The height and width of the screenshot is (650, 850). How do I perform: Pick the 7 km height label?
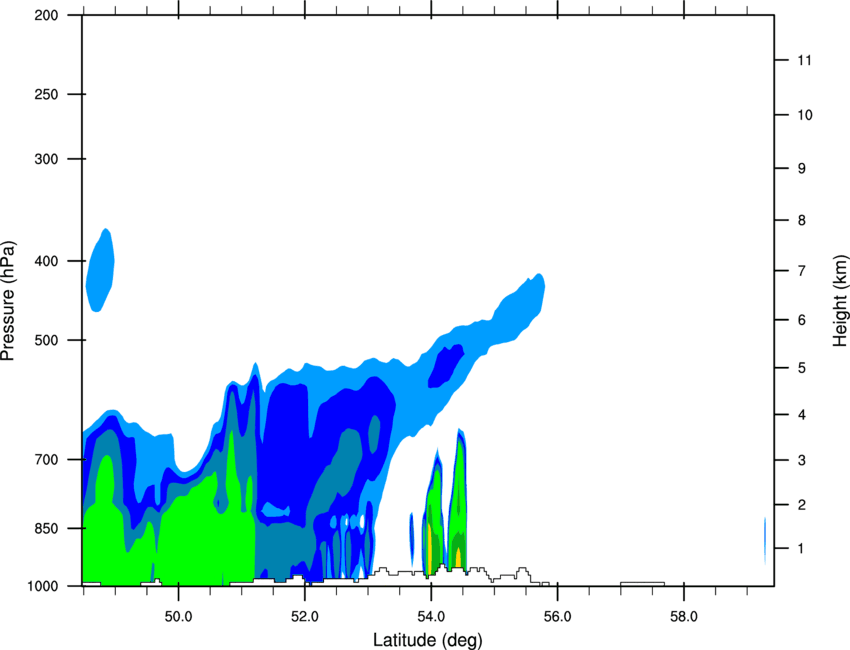802,270
